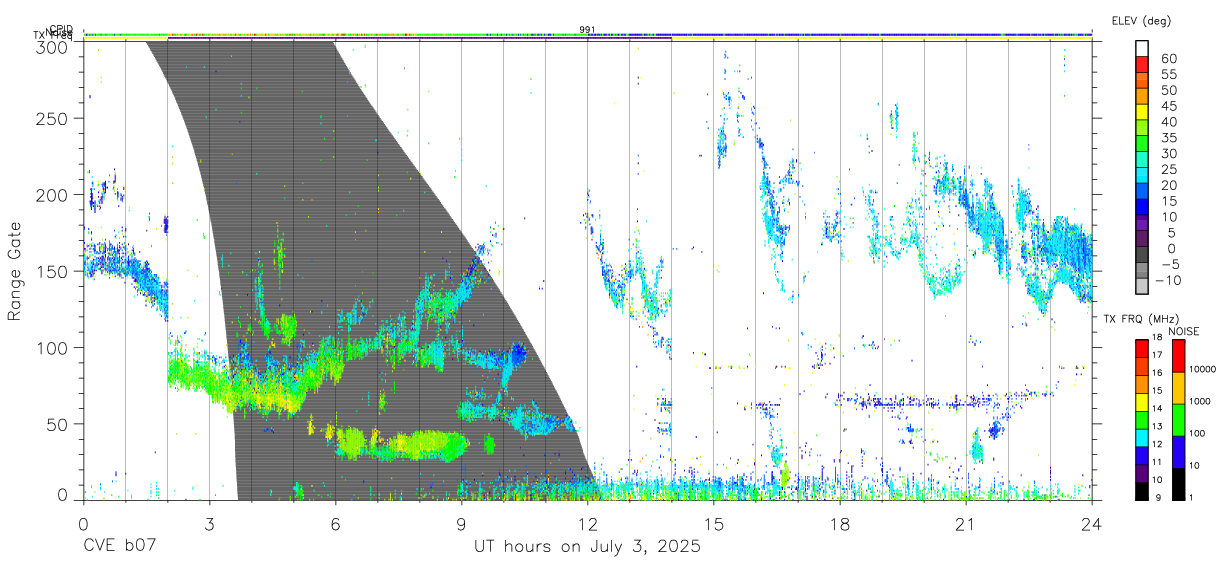Viewport: 1228px width, 567px height.
Task: Select the red segment of ELEV colorbar
Action: tap(1143, 65)
